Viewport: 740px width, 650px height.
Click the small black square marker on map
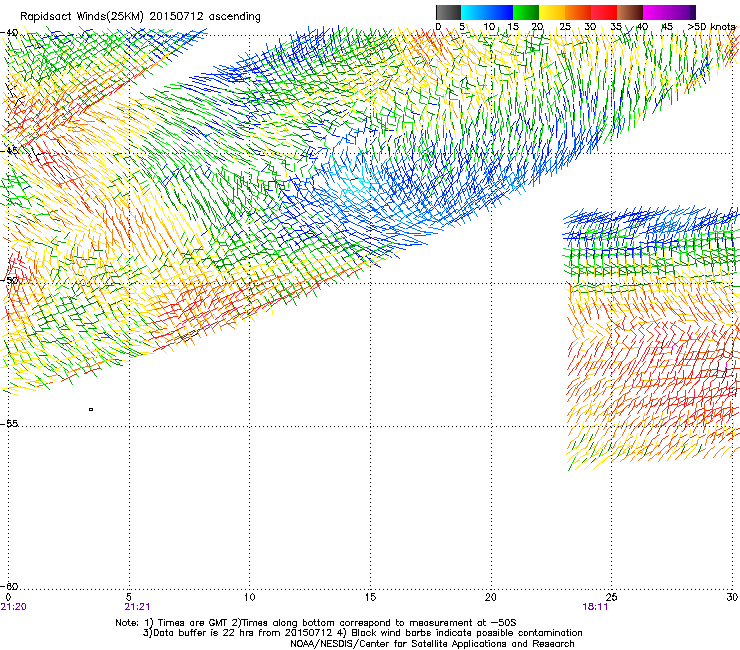pos(91,409)
